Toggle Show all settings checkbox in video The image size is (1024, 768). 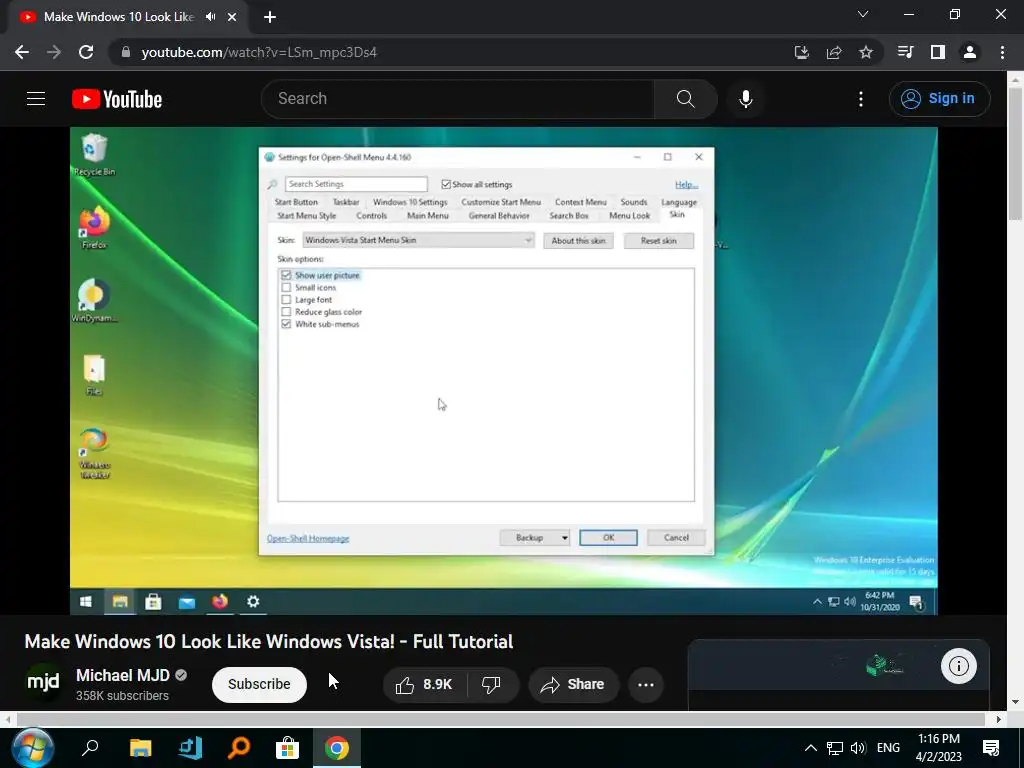(x=446, y=184)
